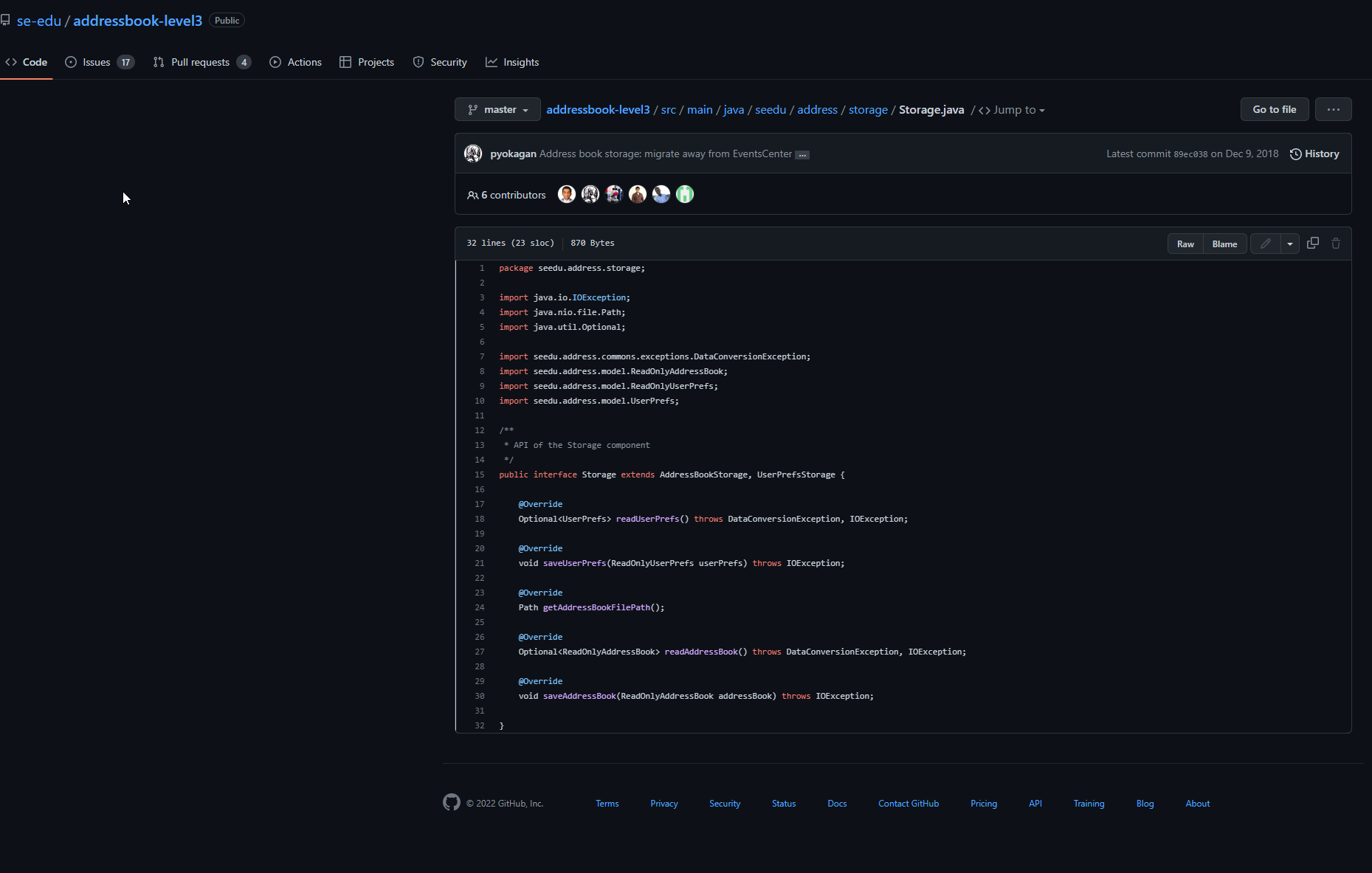The width and height of the screenshot is (1372, 873).
Task: Open the three-dot more options menu
Action: (x=1333, y=109)
